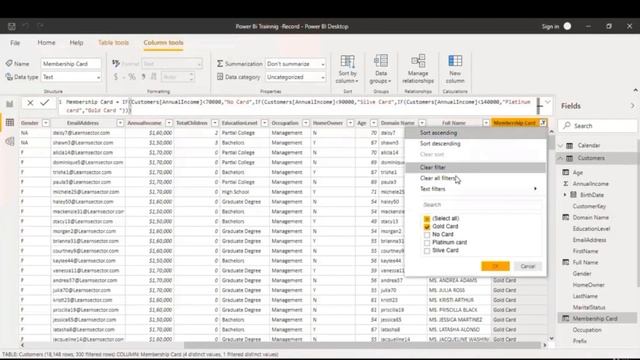
Task: Select Clear filter in the menu
Action: [476, 167]
